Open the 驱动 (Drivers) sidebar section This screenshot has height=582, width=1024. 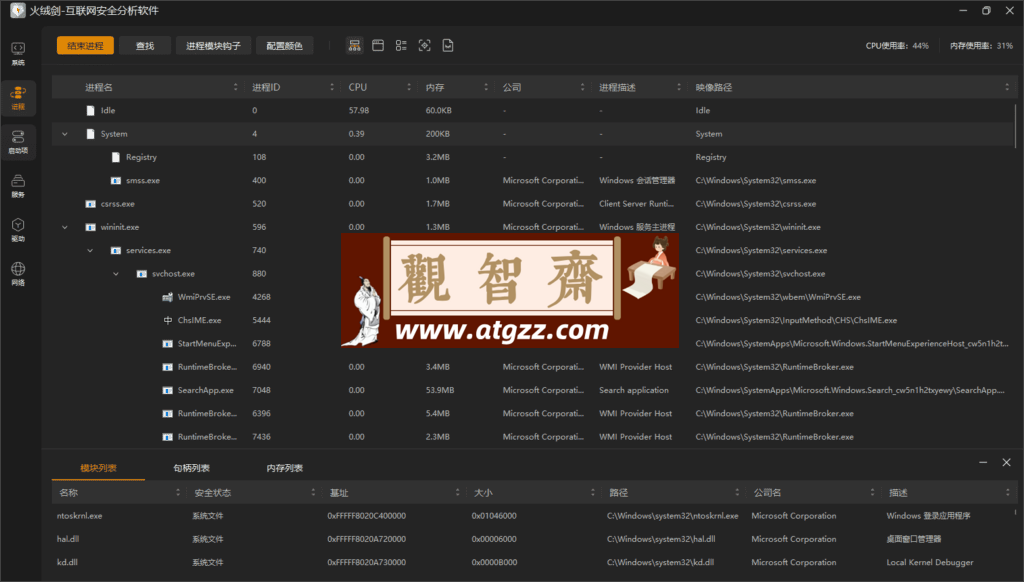coord(18,230)
